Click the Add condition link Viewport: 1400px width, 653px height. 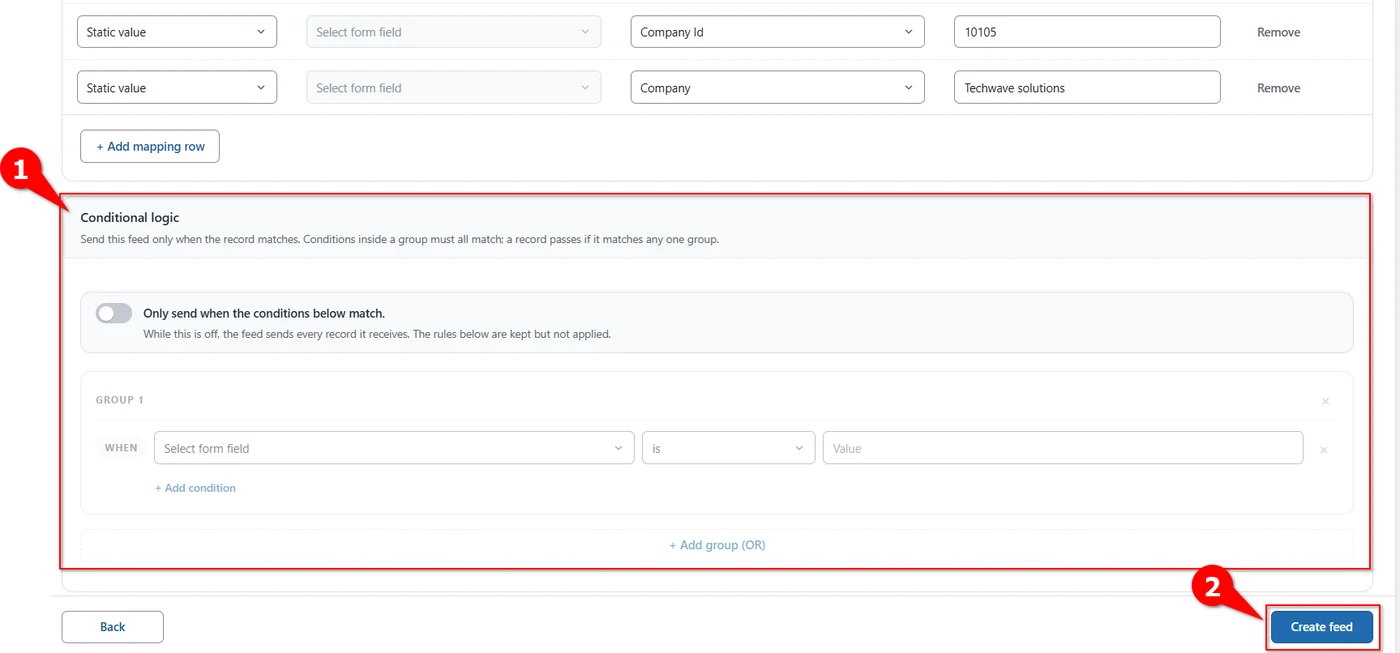(x=195, y=488)
